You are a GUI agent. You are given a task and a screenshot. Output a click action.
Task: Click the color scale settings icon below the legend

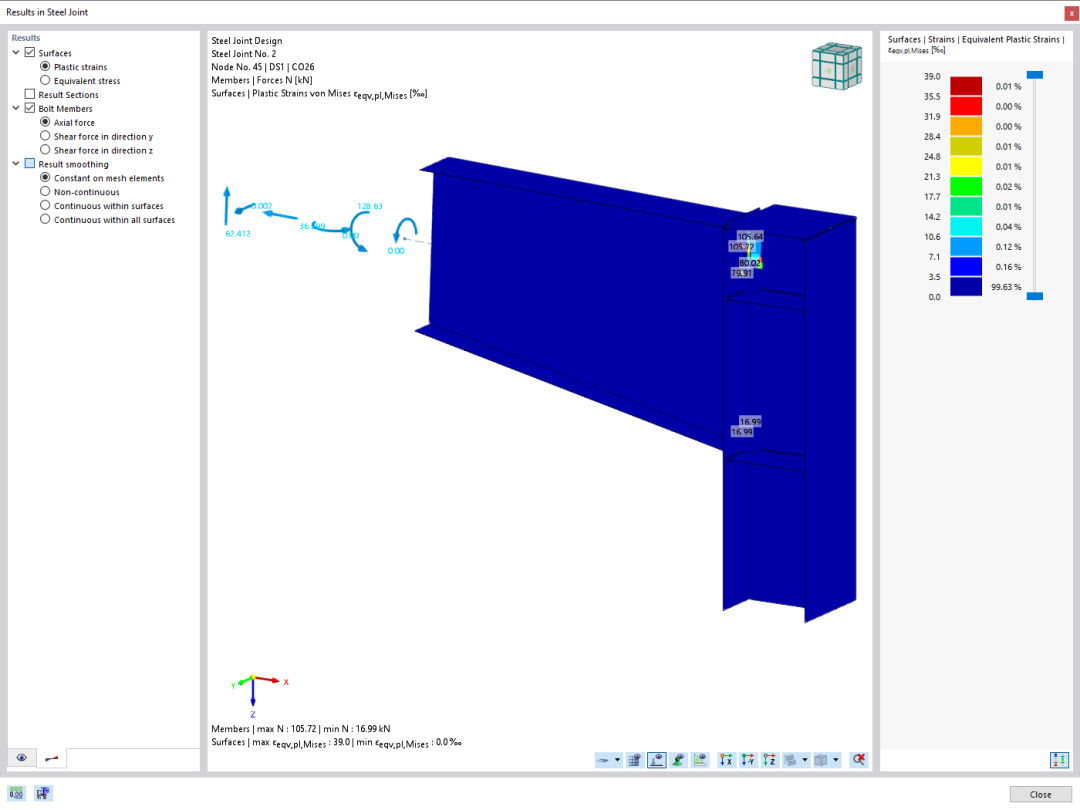click(x=1059, y=760)
